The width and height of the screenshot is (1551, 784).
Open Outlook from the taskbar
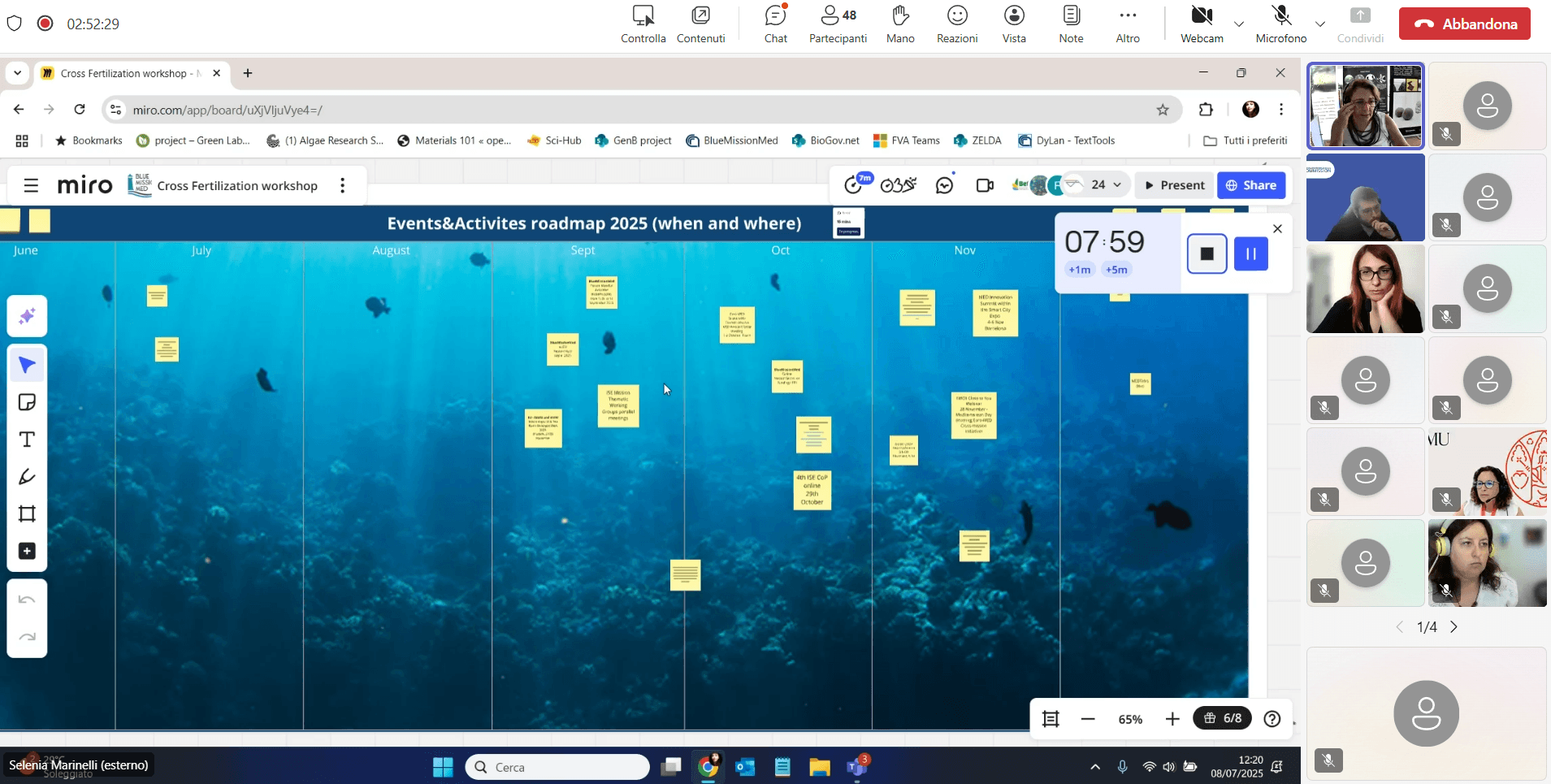pyautogui.click(x=745, y=767)
